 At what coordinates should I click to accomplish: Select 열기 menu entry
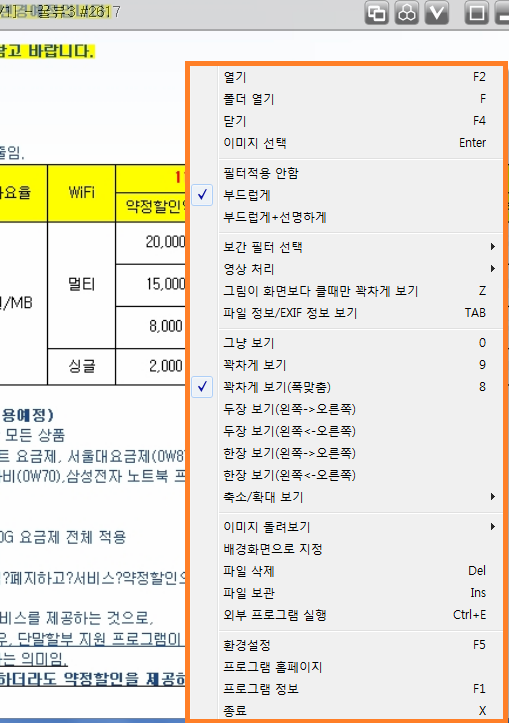point(361,77)
